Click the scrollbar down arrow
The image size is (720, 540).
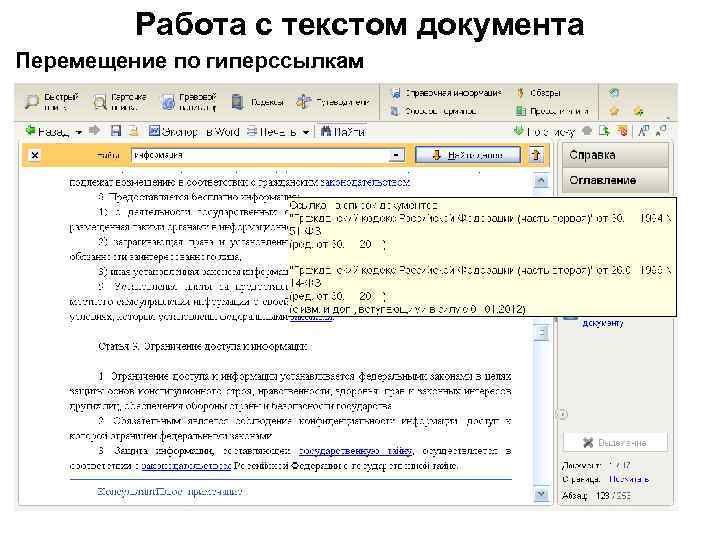tap(541, 494)
